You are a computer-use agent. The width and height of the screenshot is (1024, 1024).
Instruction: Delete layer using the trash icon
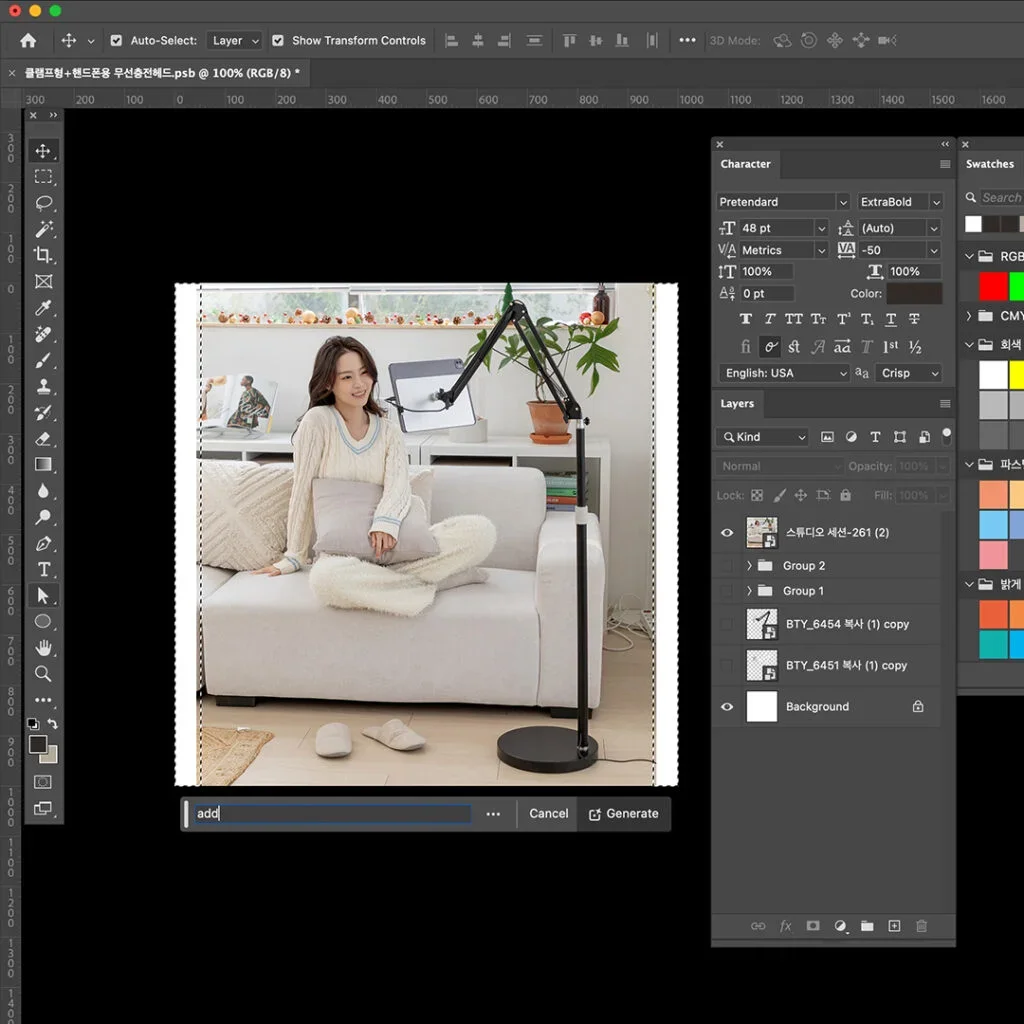[922, 926]
